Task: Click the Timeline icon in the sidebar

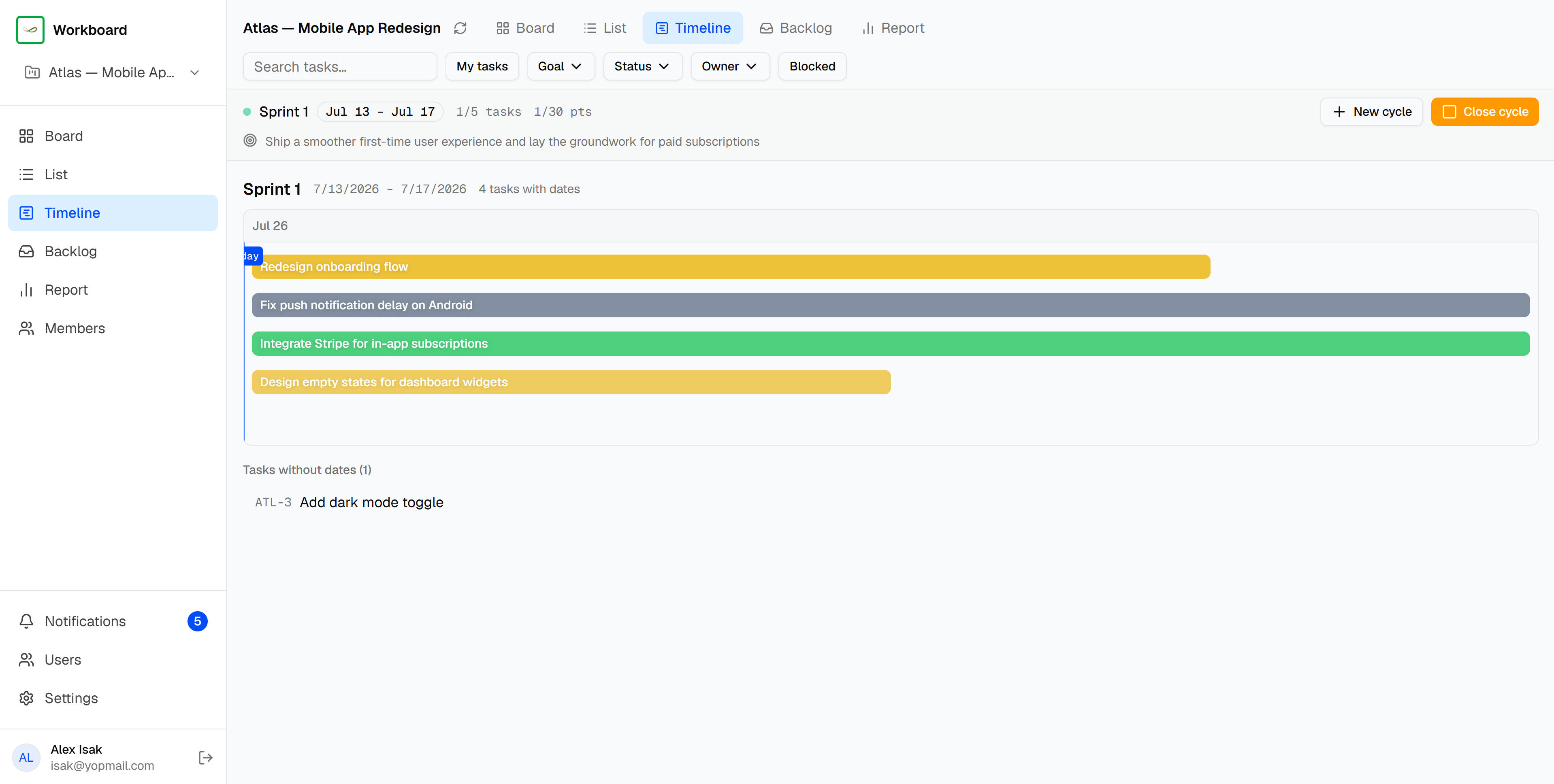Action: [x=26, y=213]
